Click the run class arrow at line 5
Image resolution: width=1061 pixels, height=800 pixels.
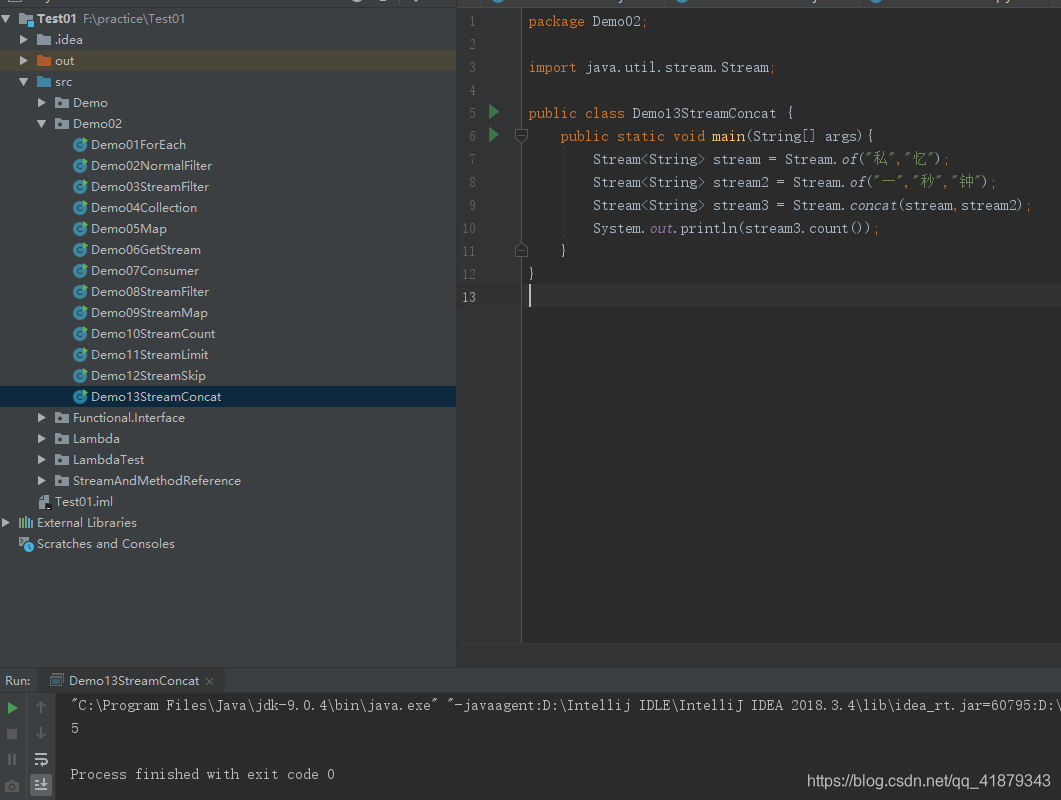pos(492,113)
